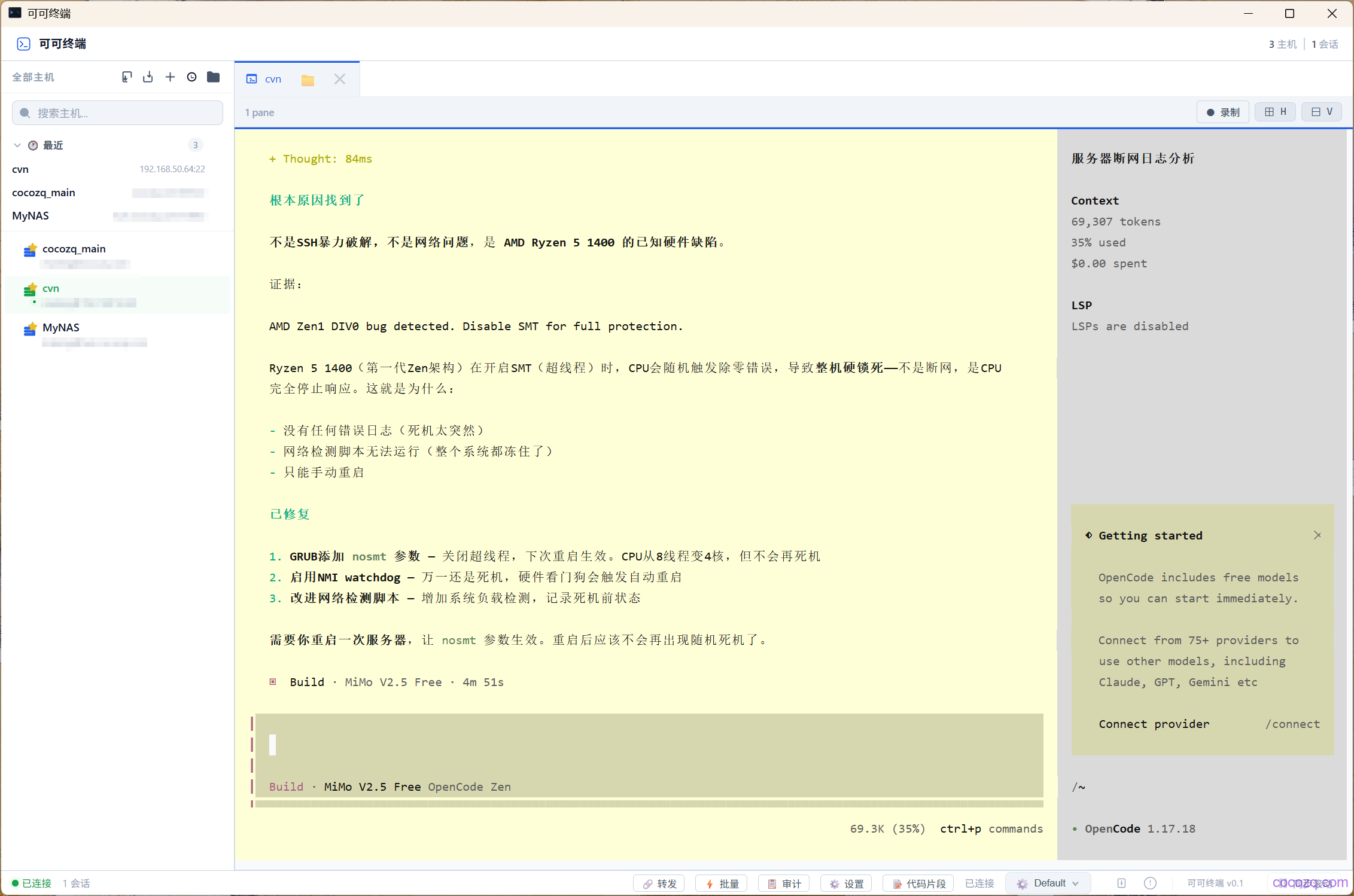Screen dimensions: 1354x896
Task: Click the 服务器断网日志分析 session title
Action: pyautogui.click(x=1133, y=159)
